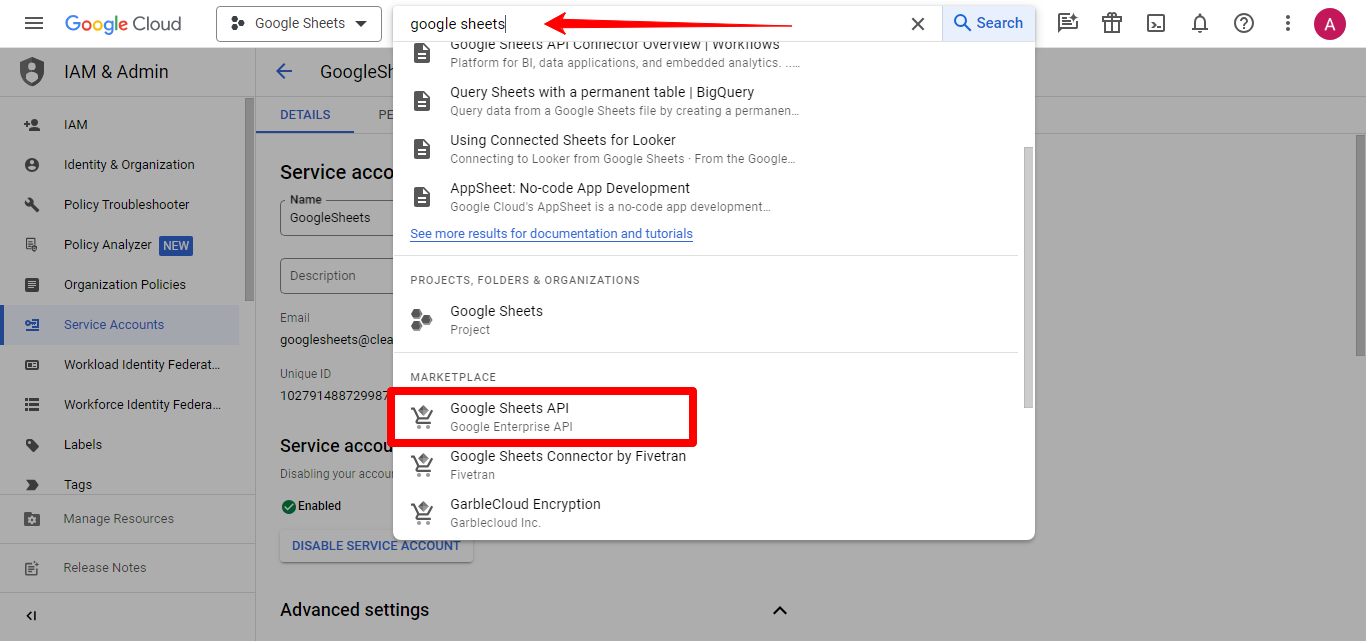Click the blue Search button

[x=988, y=23]
